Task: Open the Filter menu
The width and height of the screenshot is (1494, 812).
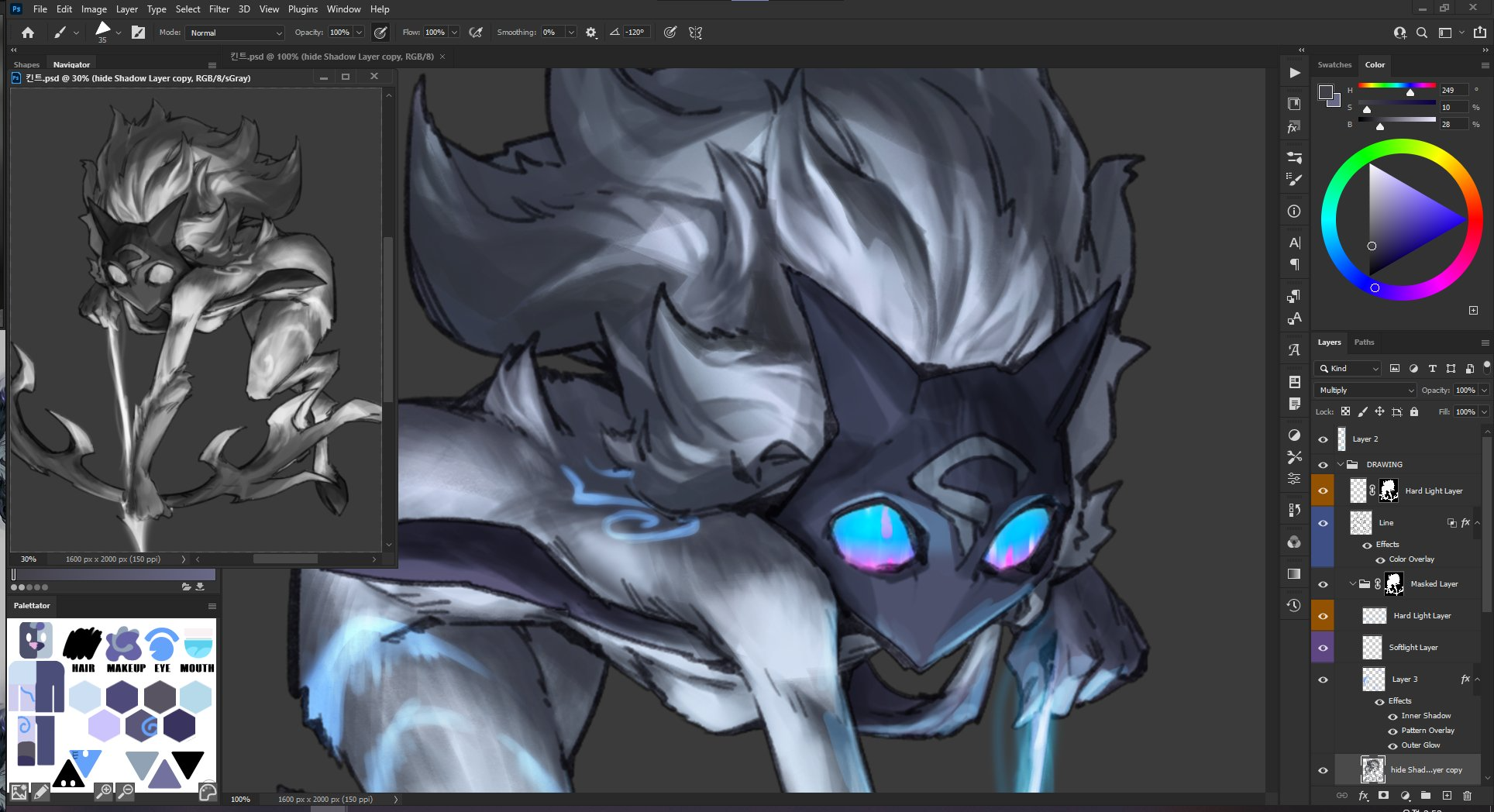Action: pyautogui.click(x=219, y=9)
